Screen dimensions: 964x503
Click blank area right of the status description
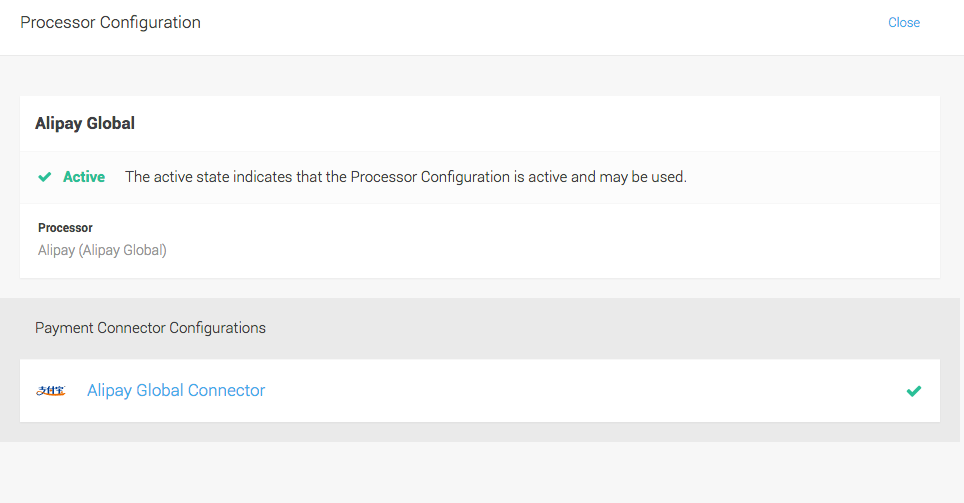point(810,177)
